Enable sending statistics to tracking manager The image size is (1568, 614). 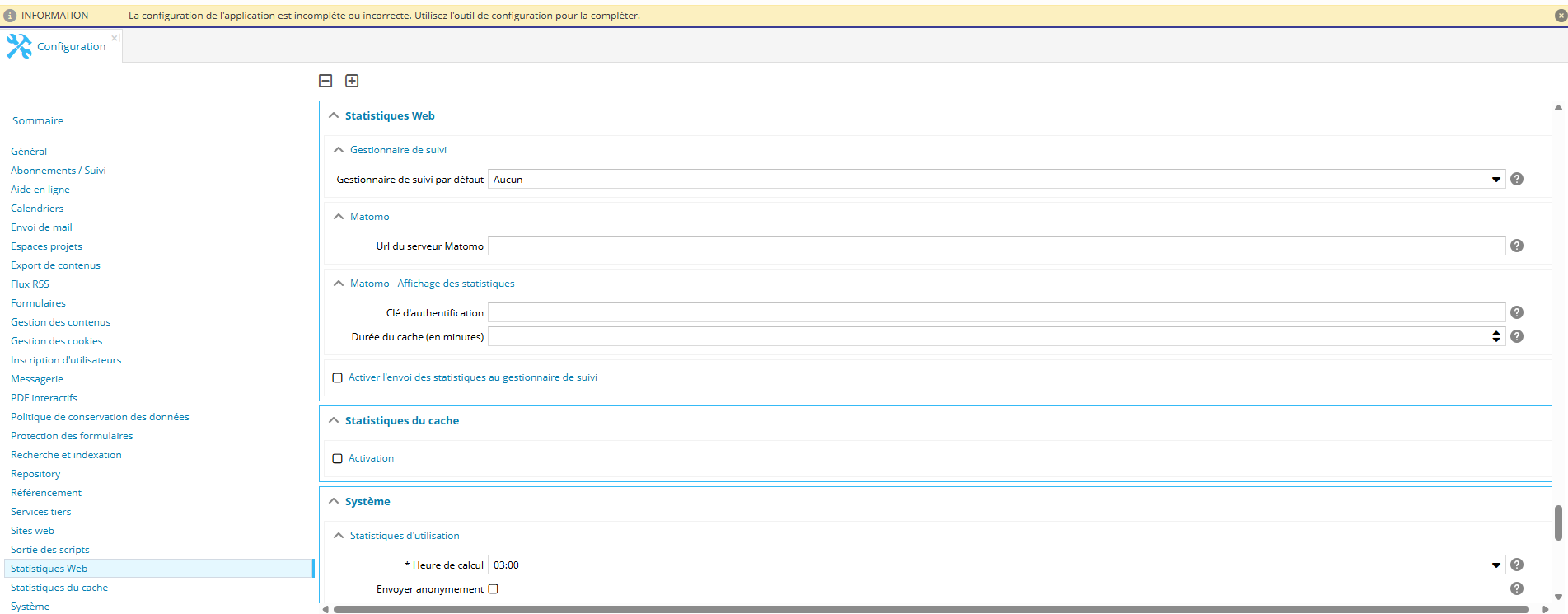338,378
